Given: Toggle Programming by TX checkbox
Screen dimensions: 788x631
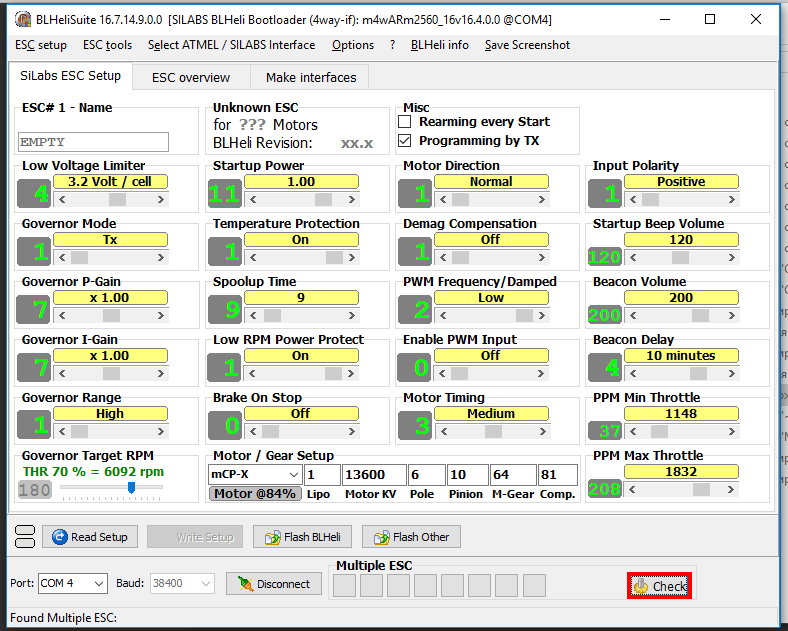Looking at the screenshot, I should [x=405, y=141].
